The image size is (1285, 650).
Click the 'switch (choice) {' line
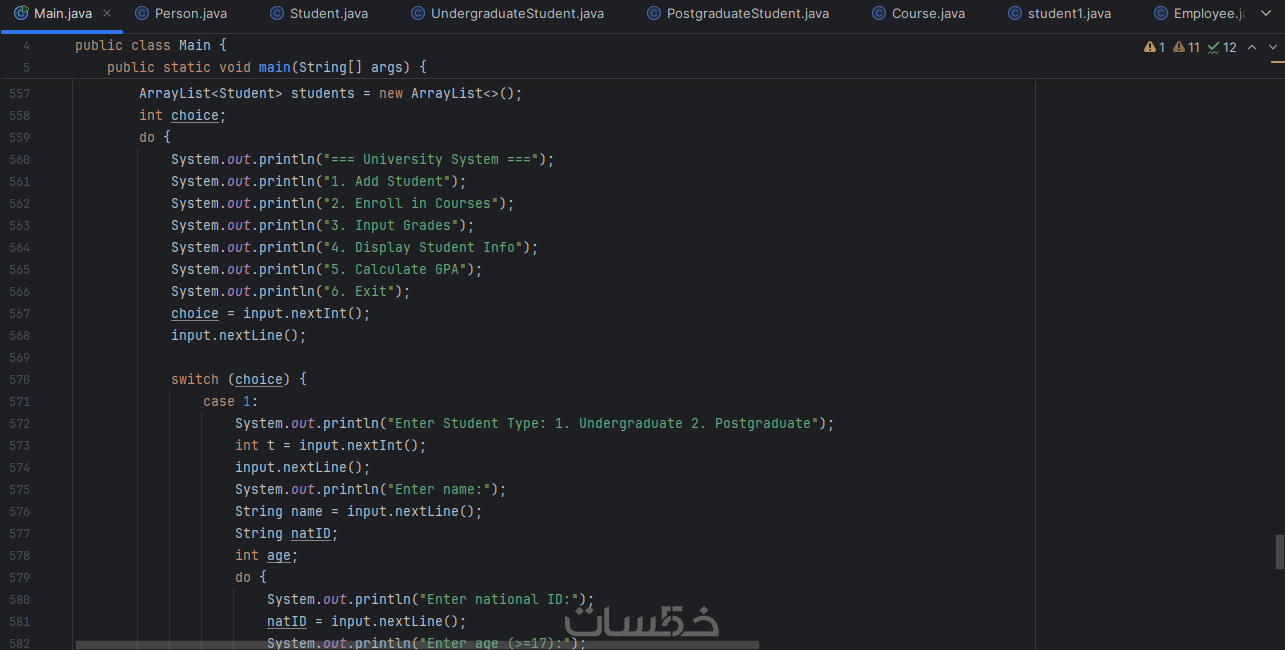pos(239,379)
